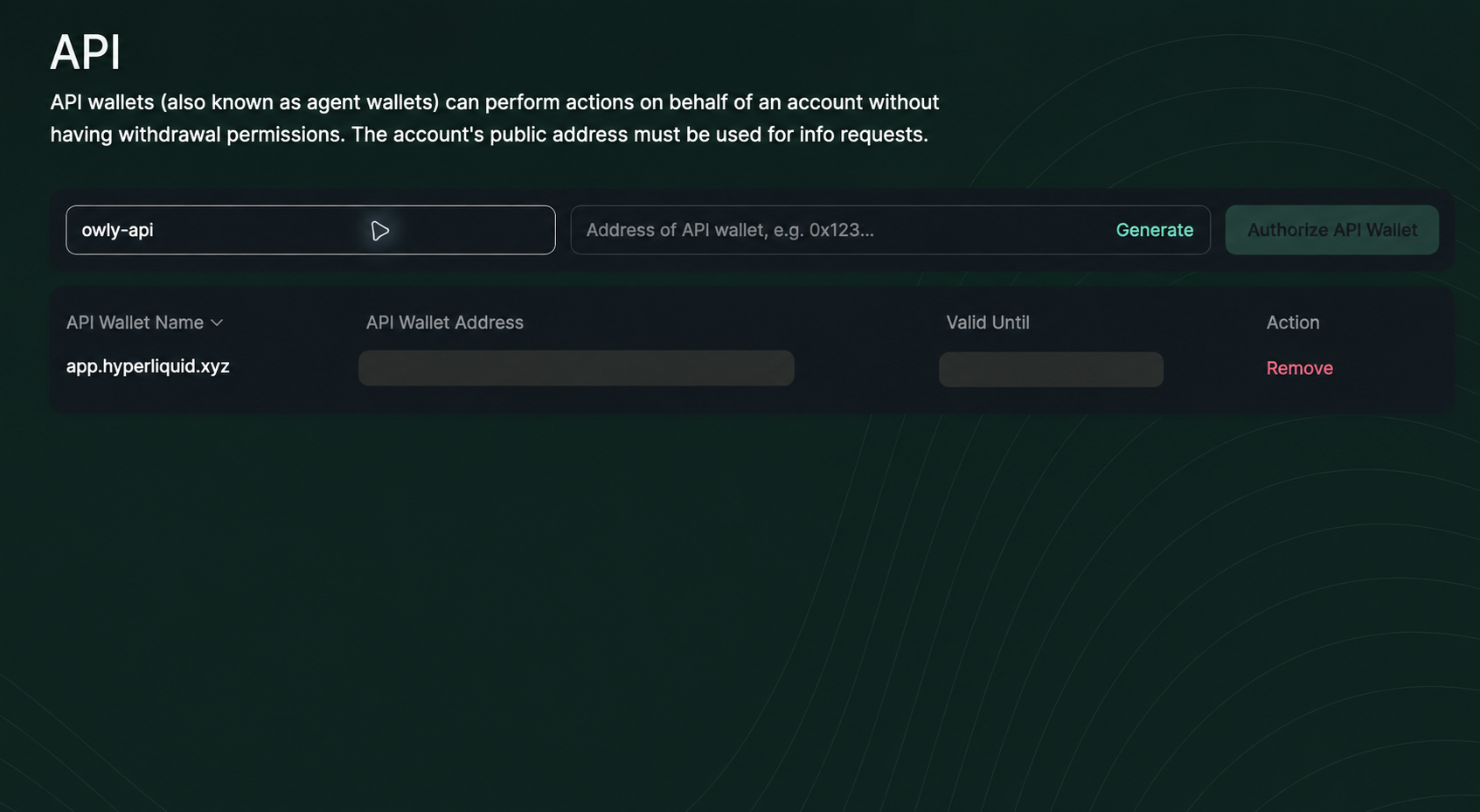Click the API page heading

pyautogui.click(x=85, y=52)
